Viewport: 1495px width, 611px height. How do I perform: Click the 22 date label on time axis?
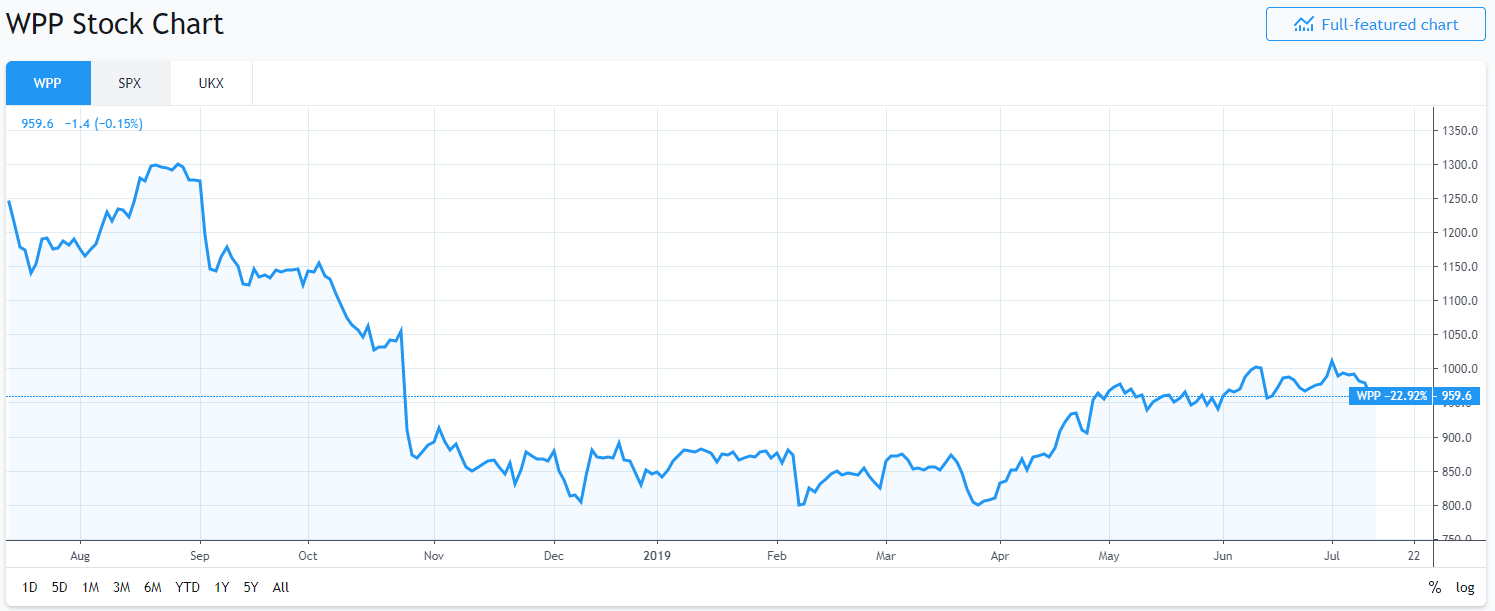(x=1412, y=555)
